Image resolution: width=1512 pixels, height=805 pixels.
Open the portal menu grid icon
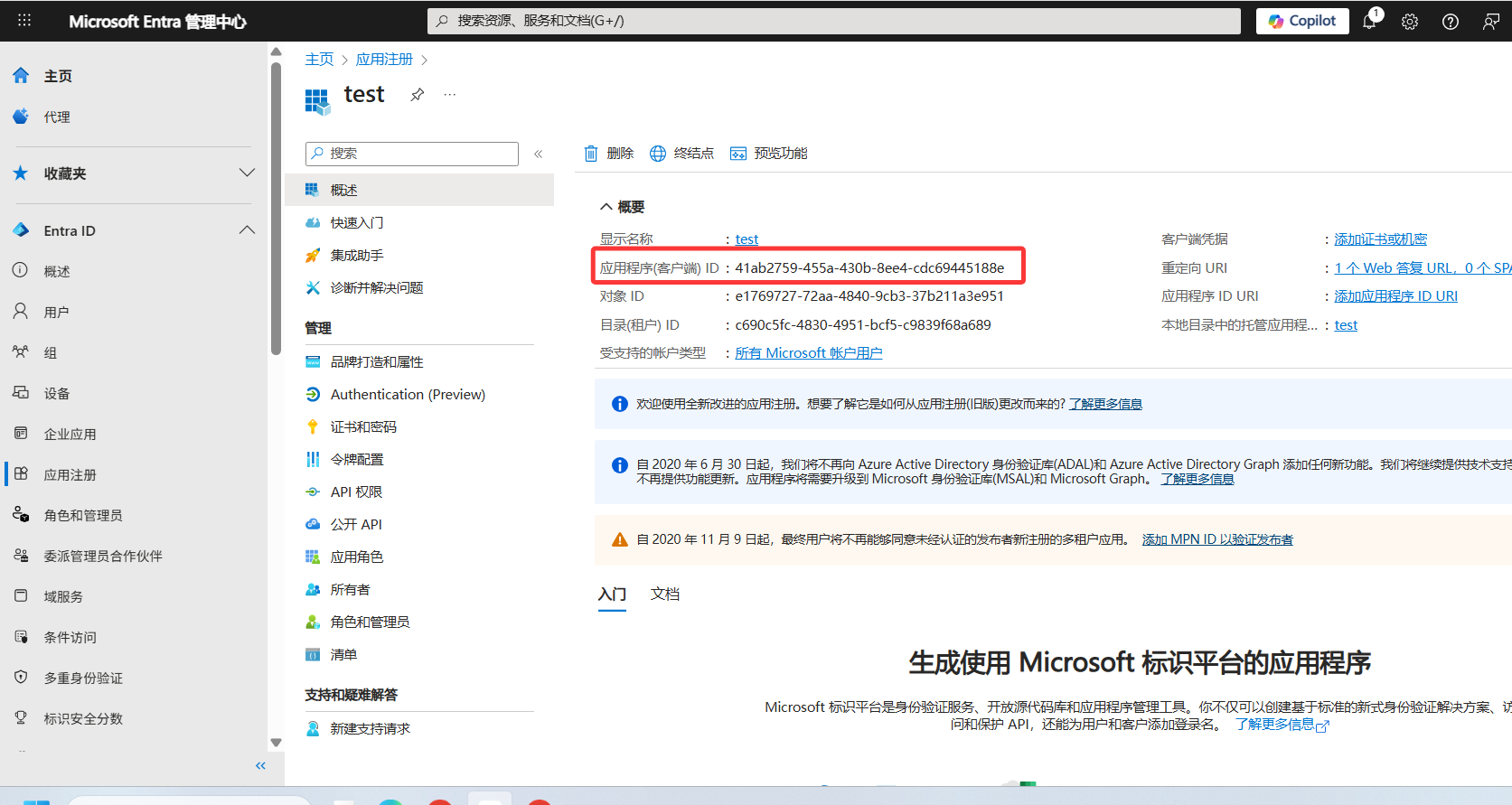pos(24,21)
